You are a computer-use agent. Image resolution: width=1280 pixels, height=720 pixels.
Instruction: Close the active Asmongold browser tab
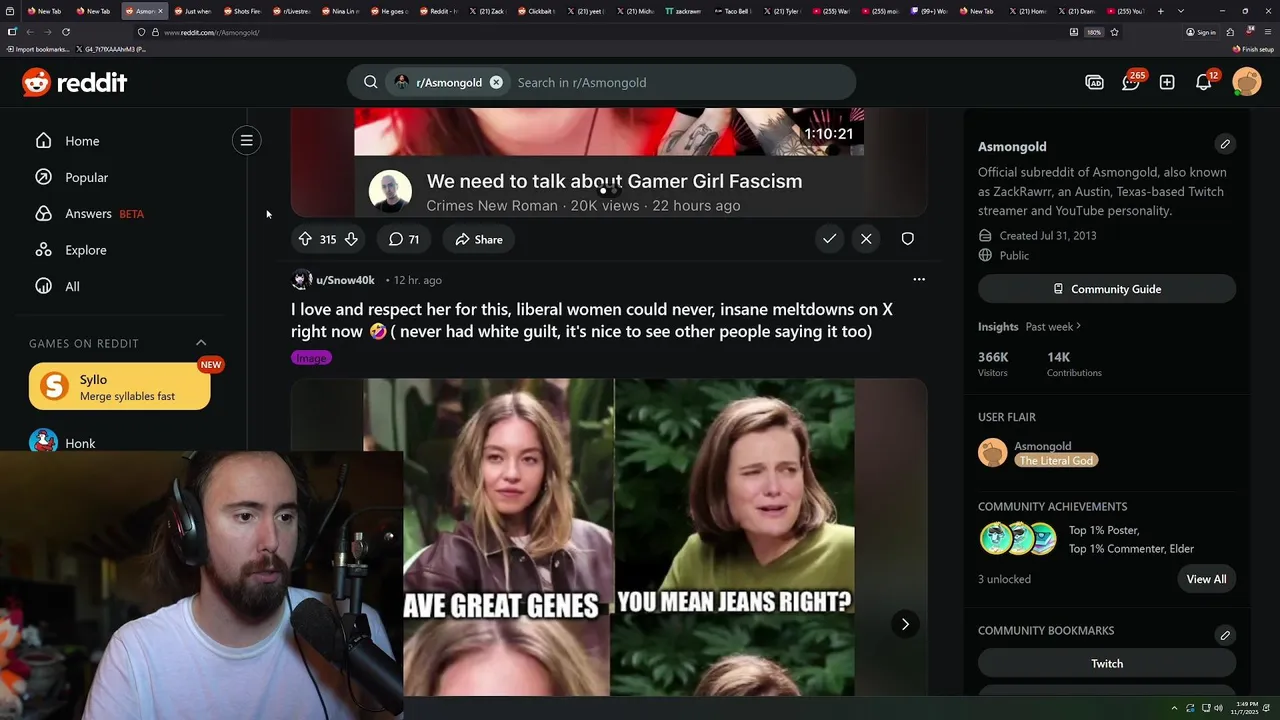click(160, 11)
